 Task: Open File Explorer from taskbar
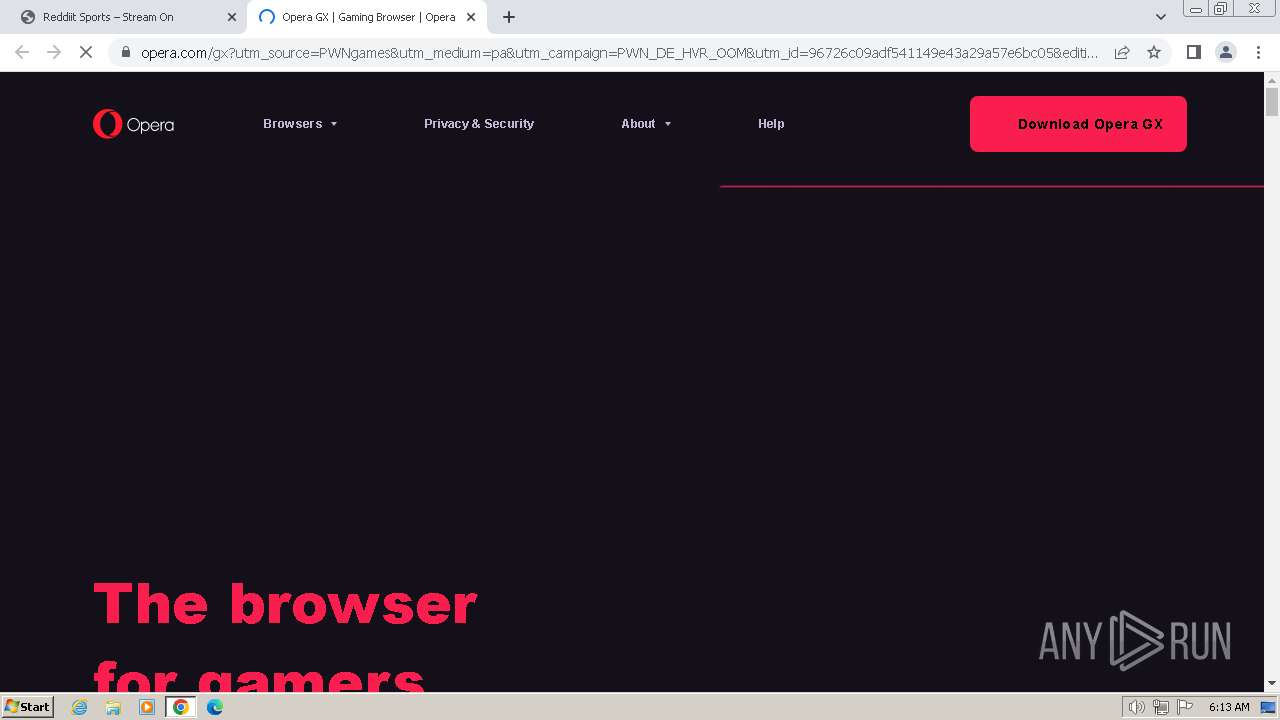pos(113,707)
